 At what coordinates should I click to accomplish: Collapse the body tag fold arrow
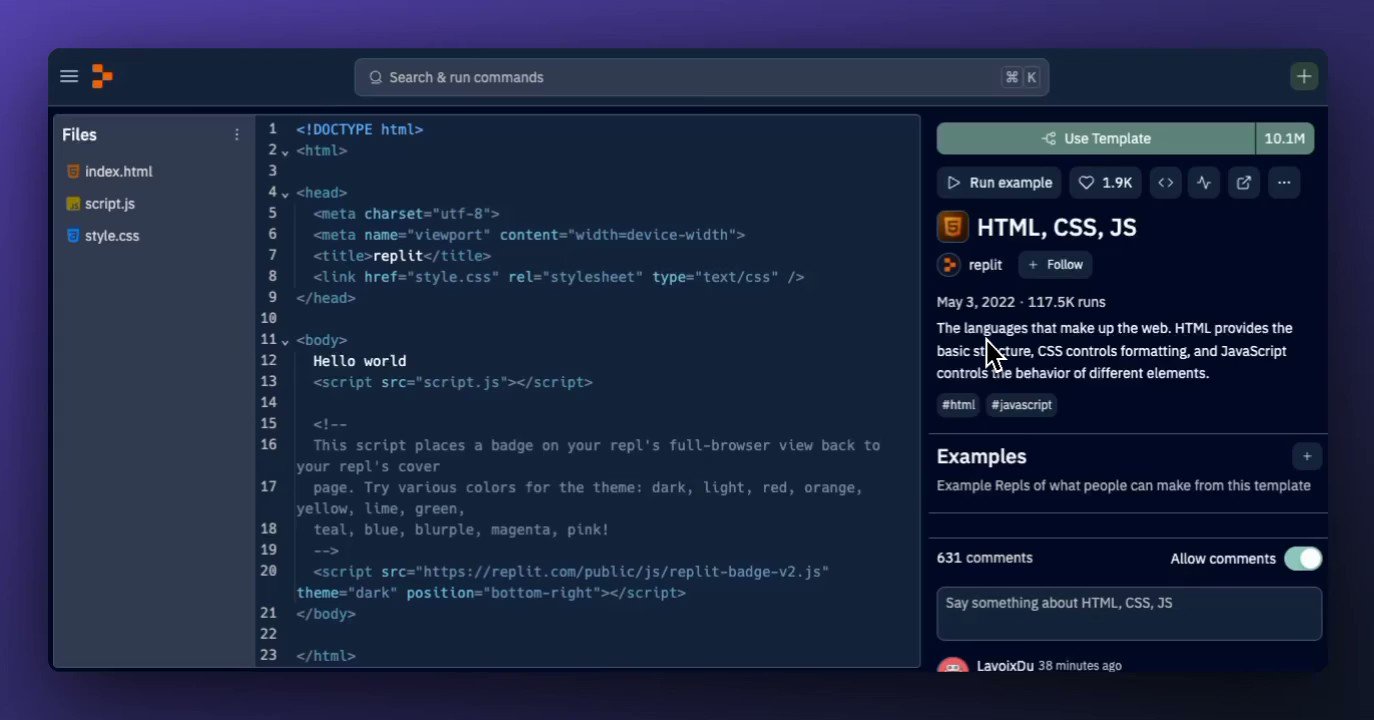[x=285, y=341]
